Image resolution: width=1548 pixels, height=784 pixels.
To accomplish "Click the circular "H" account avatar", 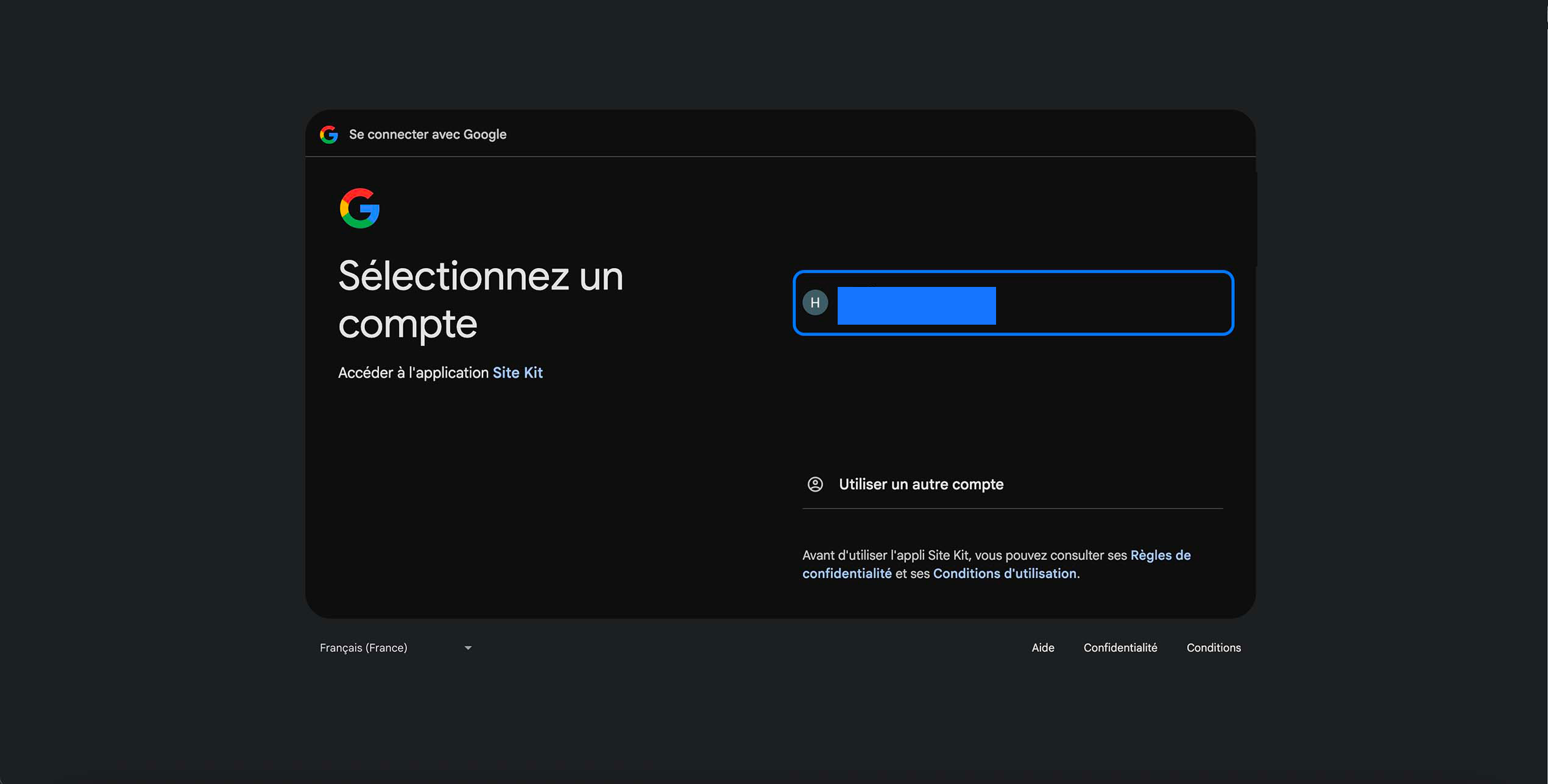I will [815, 302].
